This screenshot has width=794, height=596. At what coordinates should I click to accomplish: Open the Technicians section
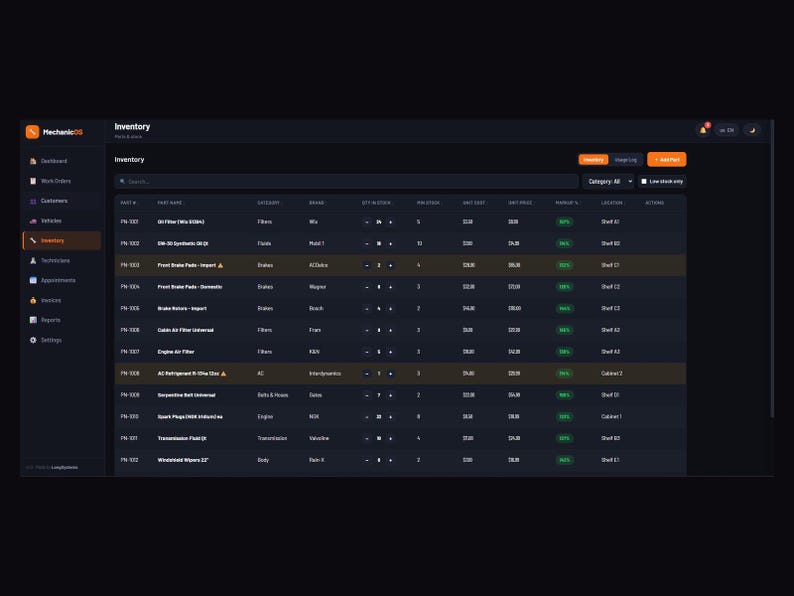tap(62, 260)
